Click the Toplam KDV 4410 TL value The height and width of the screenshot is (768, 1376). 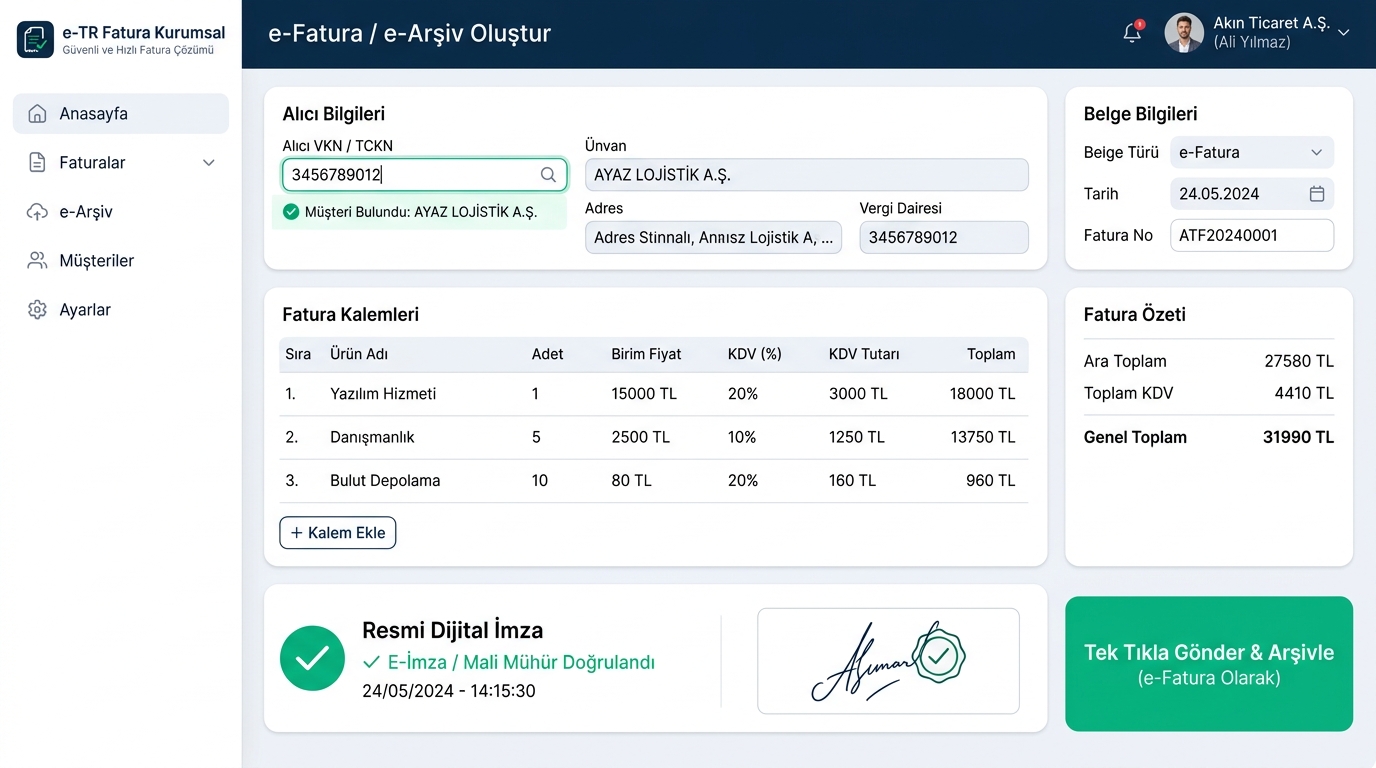pyautogui.click(x=1304, y=393)
